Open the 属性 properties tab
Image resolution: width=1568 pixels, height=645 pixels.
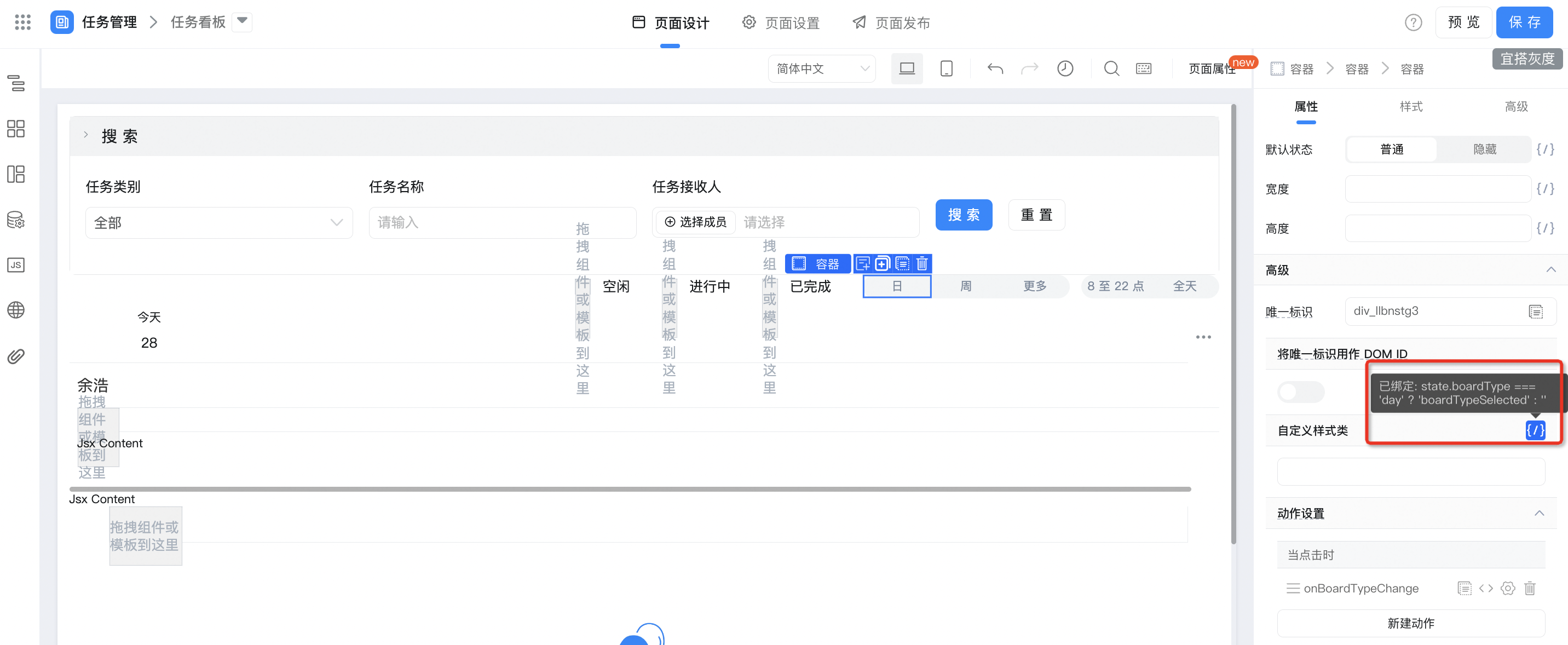[x=1306, y=106]
